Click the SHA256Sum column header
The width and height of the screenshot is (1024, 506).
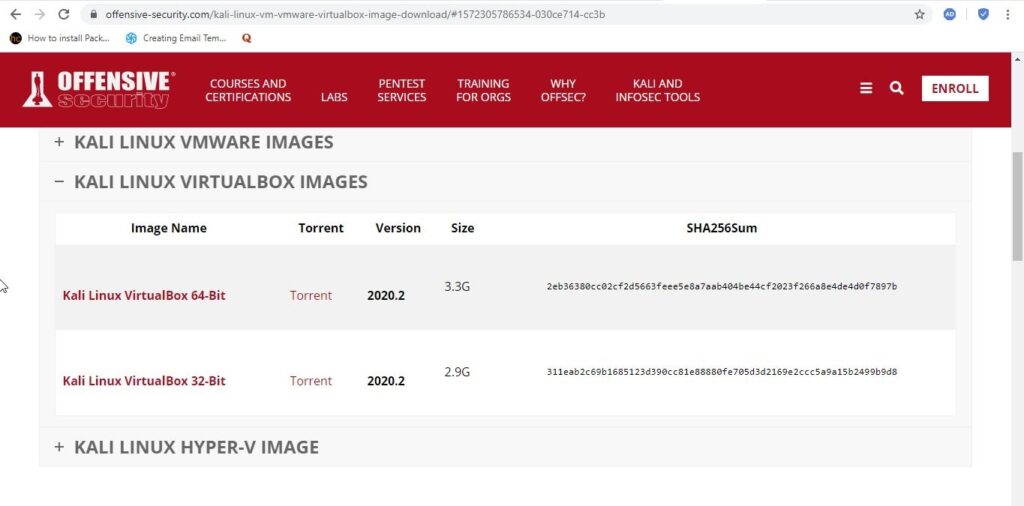click(722, 228)
